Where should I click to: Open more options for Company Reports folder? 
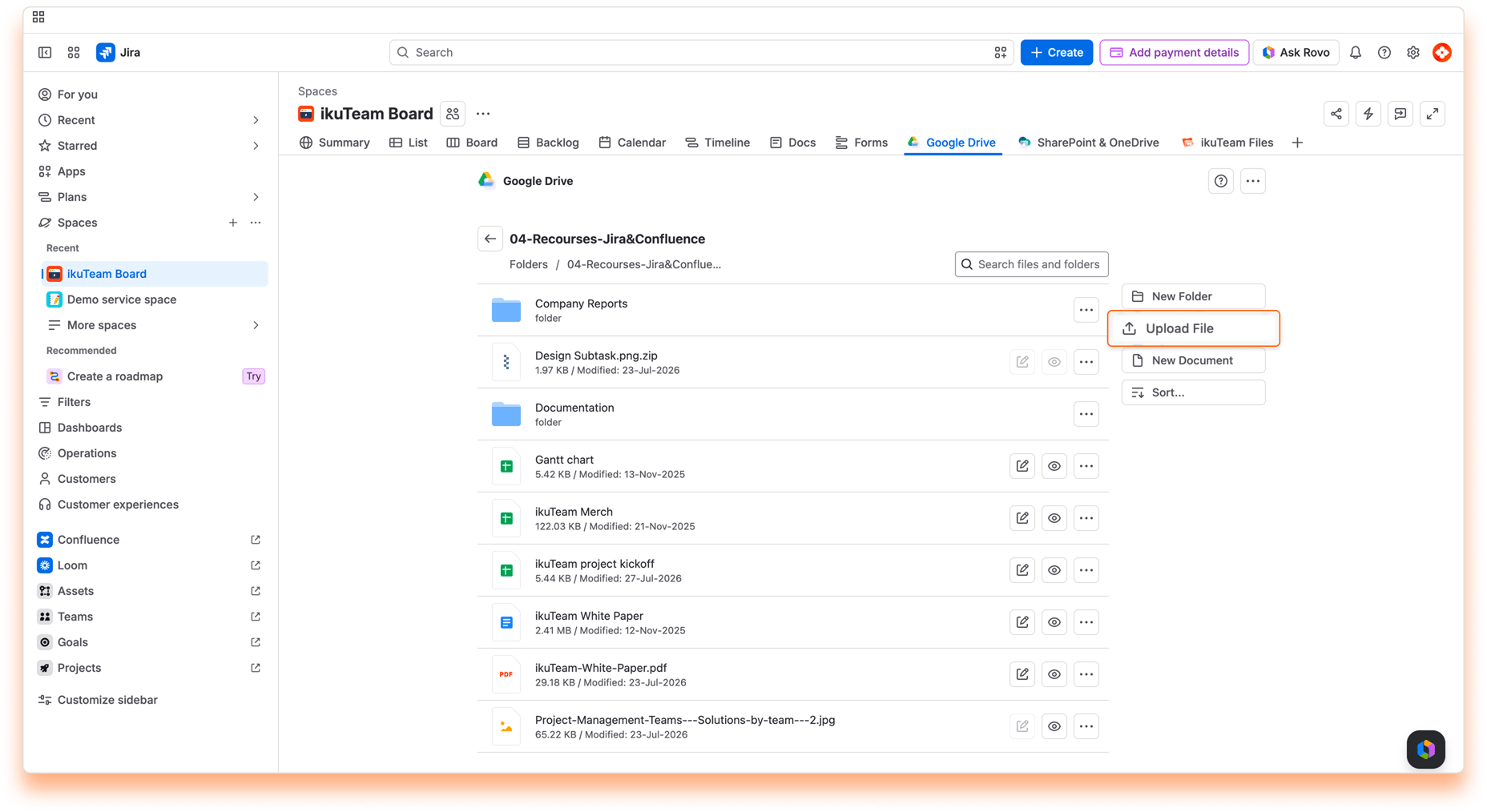(1086, 310)
